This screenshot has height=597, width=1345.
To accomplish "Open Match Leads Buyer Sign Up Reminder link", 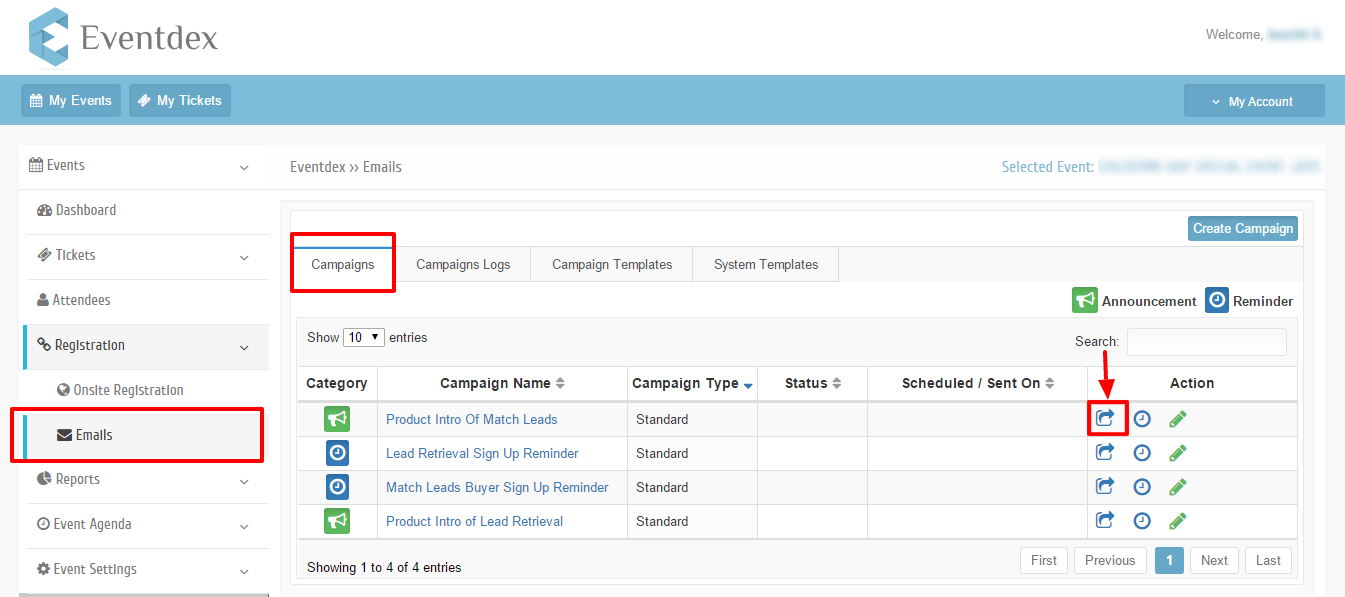I will pyautogui.click(x=497, y=487).
